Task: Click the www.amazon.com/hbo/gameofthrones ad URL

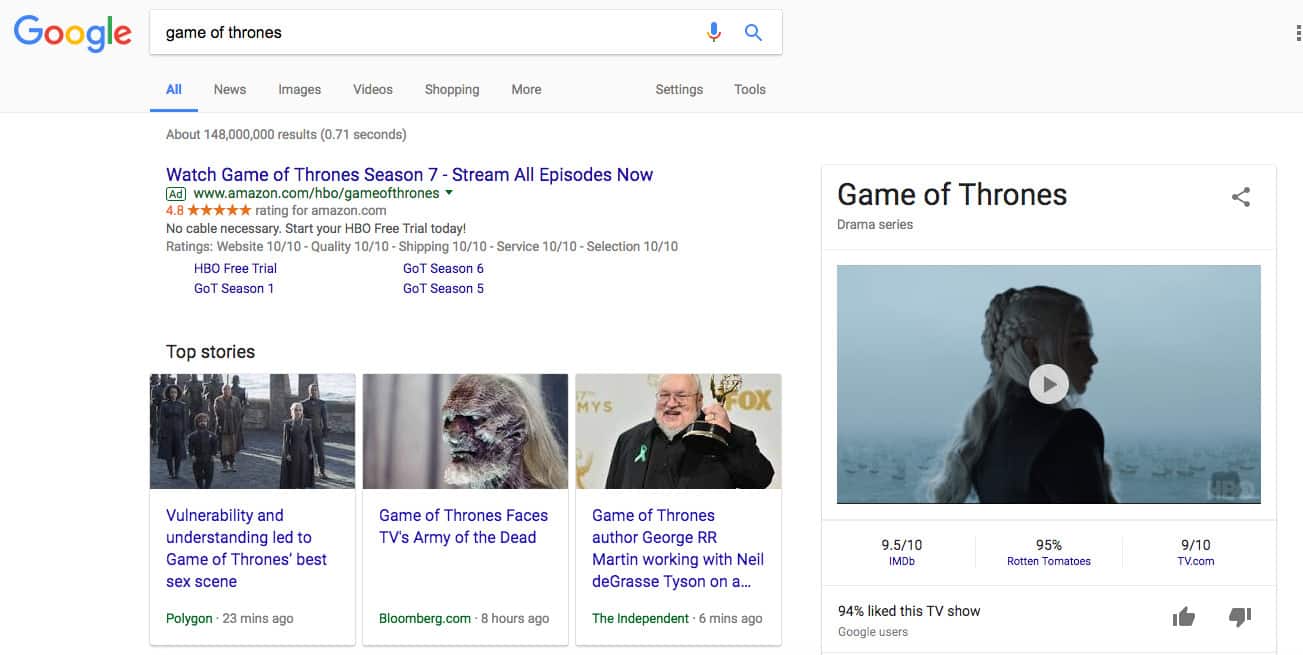Action: (x=316, y=193)
